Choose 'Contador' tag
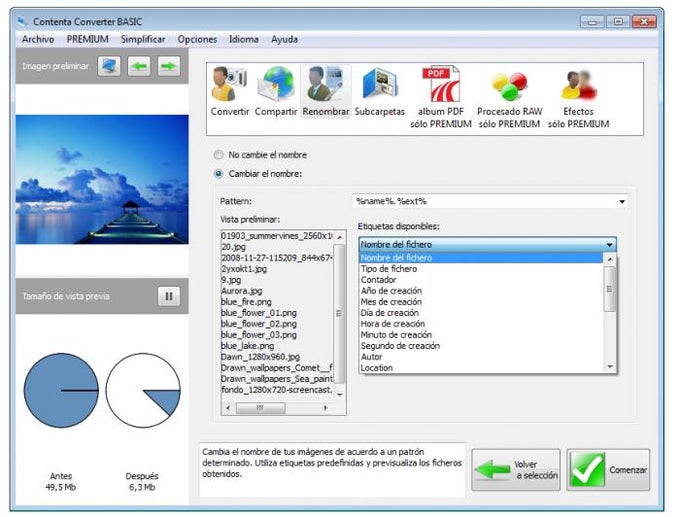Image resolution: width=680 pixels, height=517 pixels. (481, 280)
